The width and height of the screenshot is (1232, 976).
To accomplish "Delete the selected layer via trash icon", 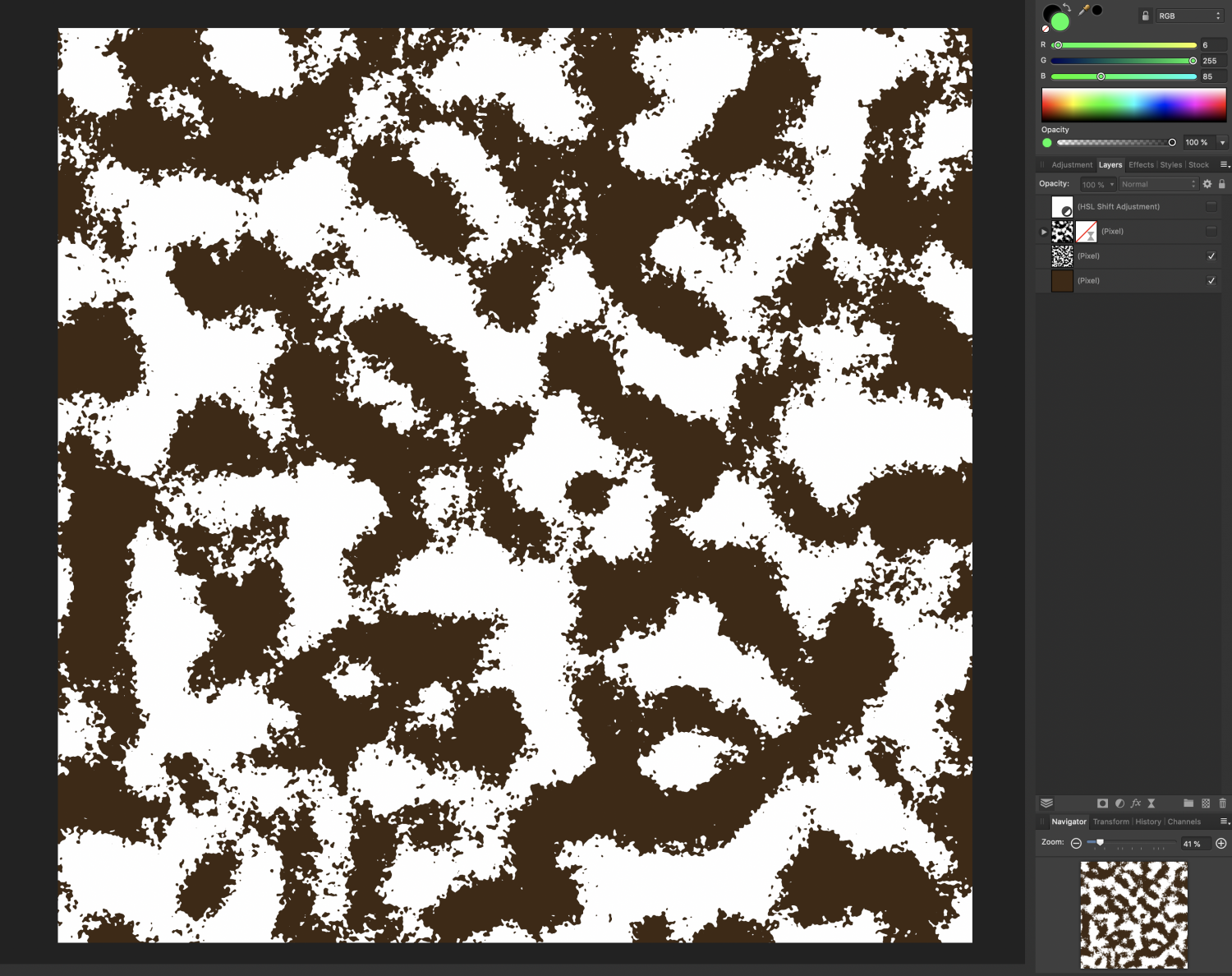I will tap(1222, 803).
